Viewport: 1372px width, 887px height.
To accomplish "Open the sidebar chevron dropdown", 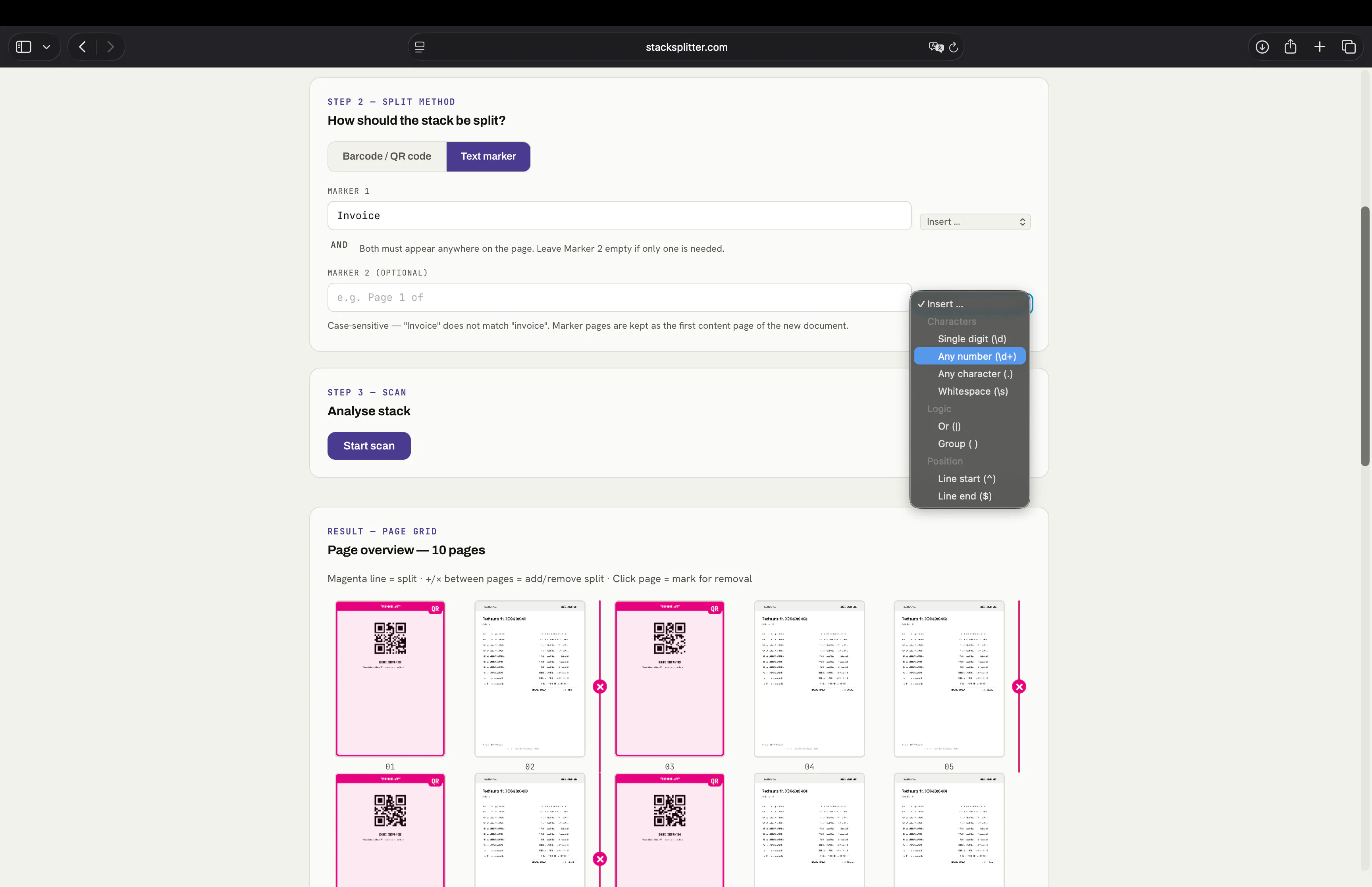I will click(x=46, y=47).
